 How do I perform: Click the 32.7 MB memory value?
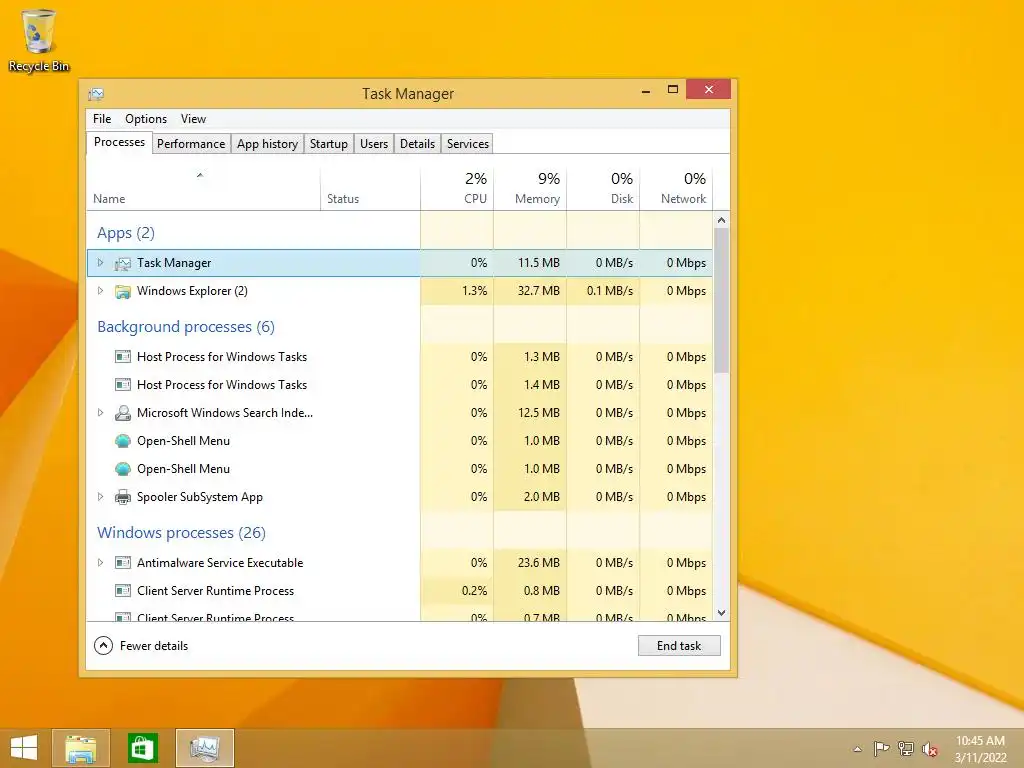pyautogui.click(x=539, y=291)
